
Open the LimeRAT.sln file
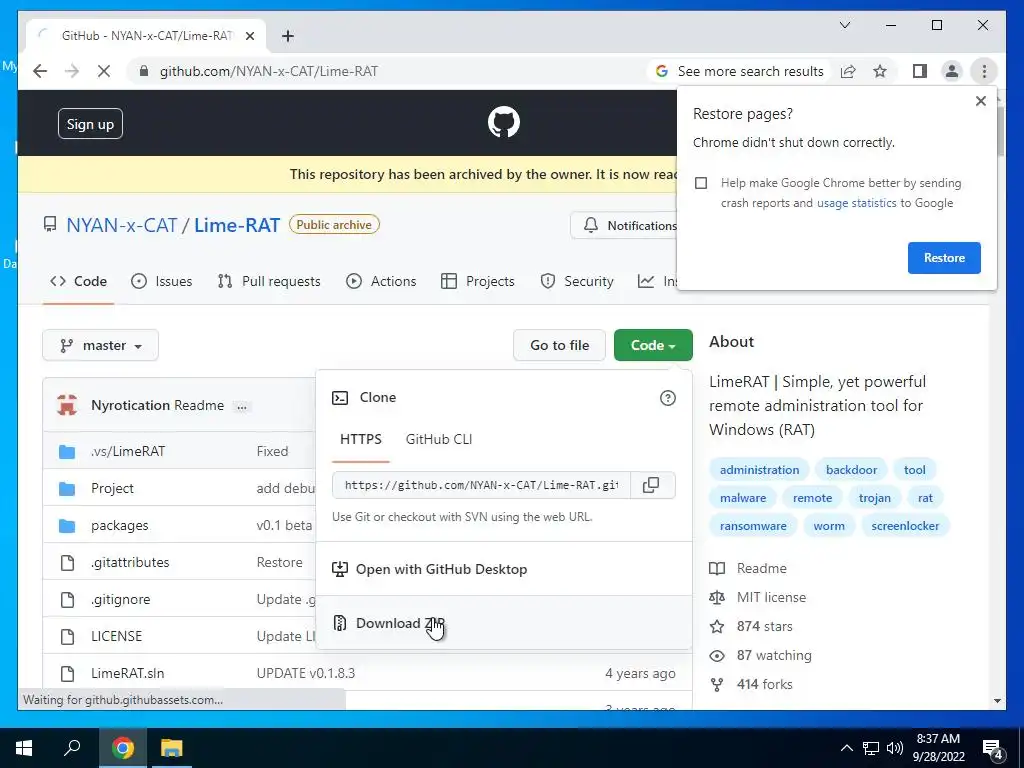coord(127,673)
